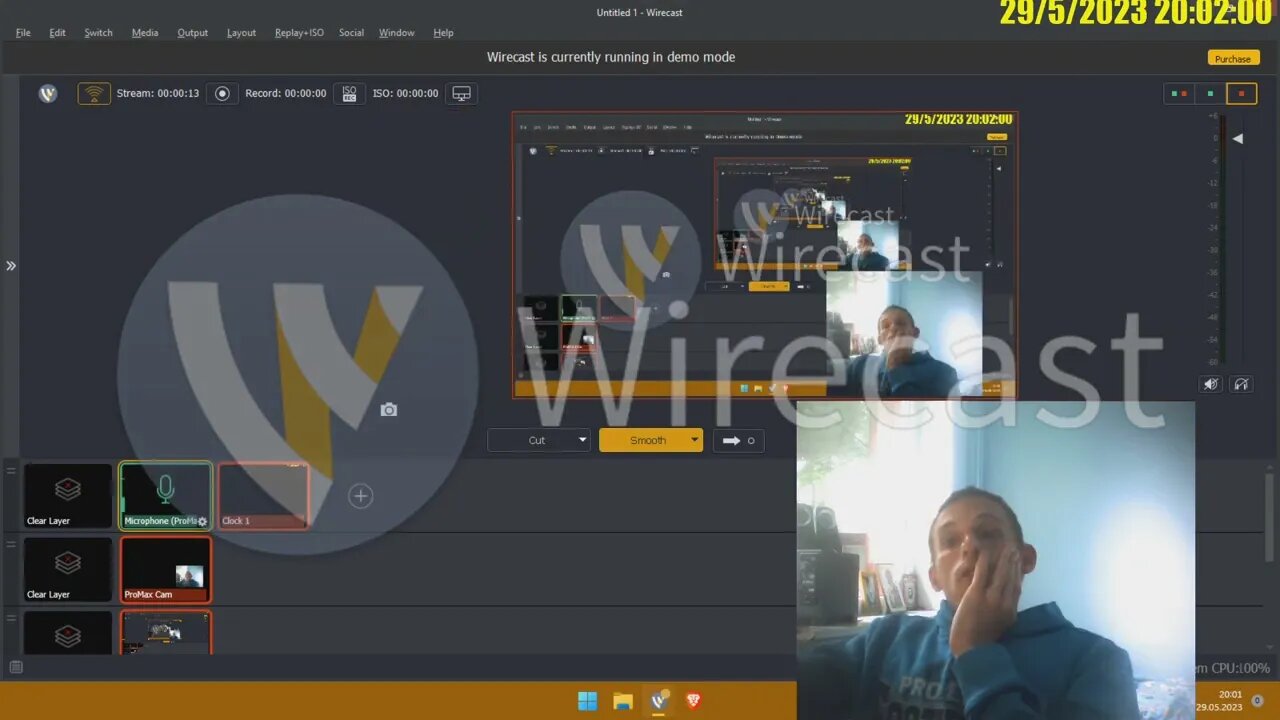Mute the master audio speaker button
The height and width of the screenshot is (720, 1280).
coord(1211,384)
